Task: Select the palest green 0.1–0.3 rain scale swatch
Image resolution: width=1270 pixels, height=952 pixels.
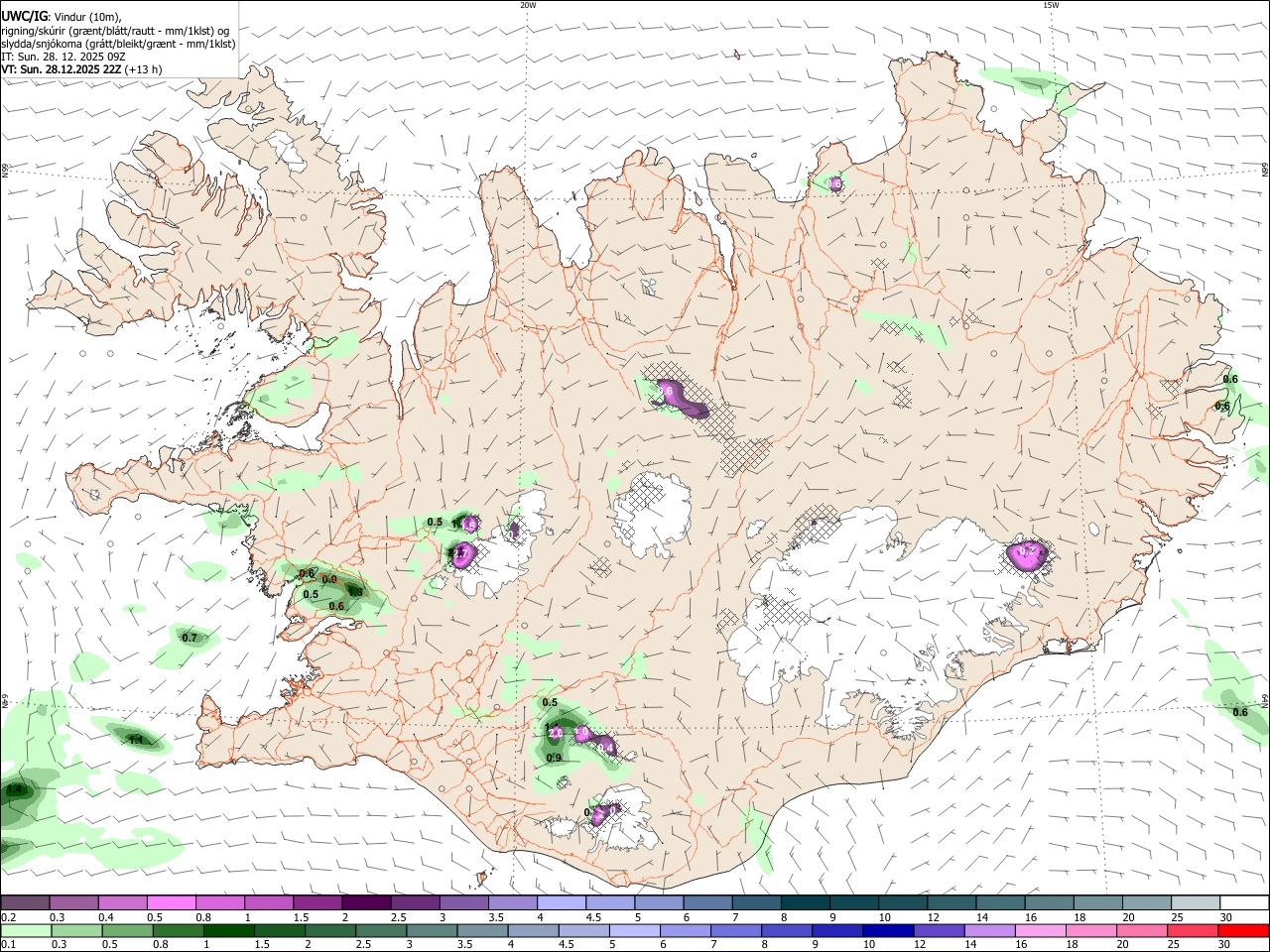Action: click(x=25, y=930)
